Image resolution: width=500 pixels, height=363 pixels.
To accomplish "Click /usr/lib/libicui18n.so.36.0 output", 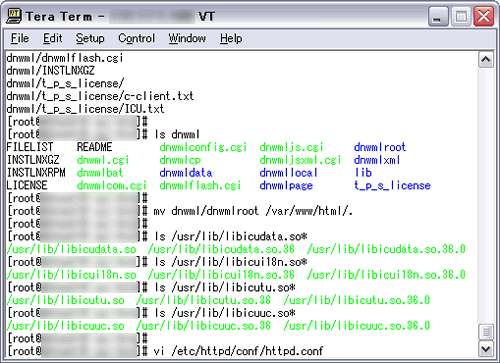I will pos(386,275).
